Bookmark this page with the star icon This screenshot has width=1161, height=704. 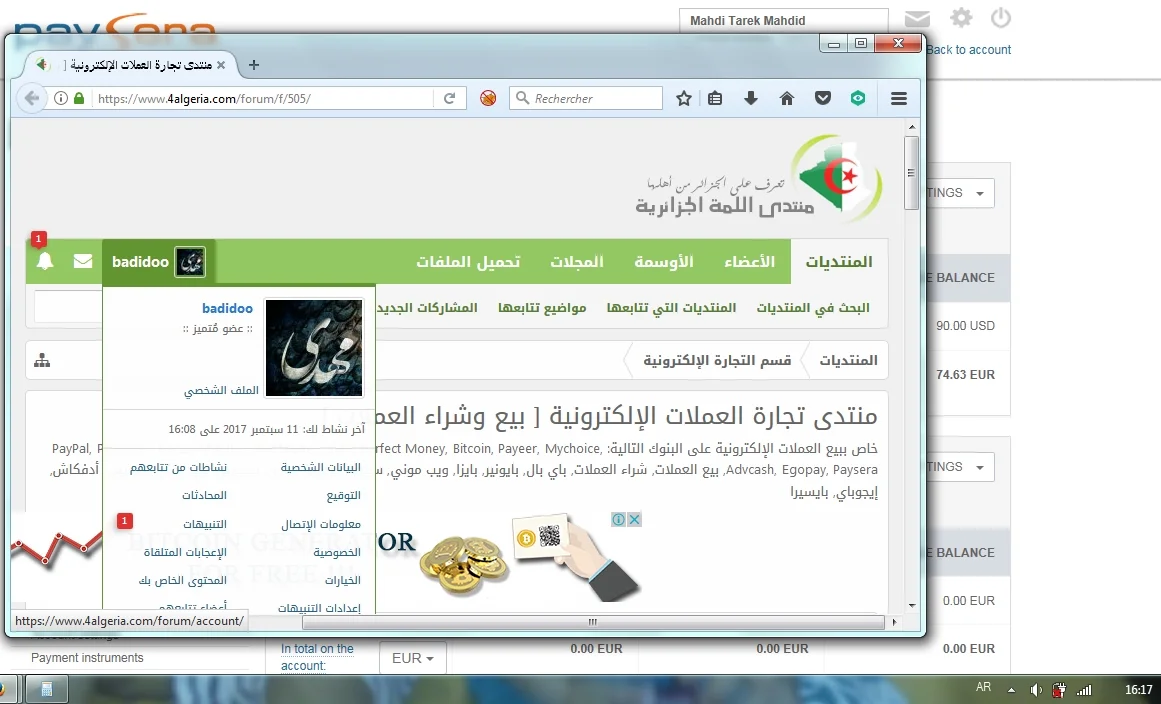click(x=684, y=98)
